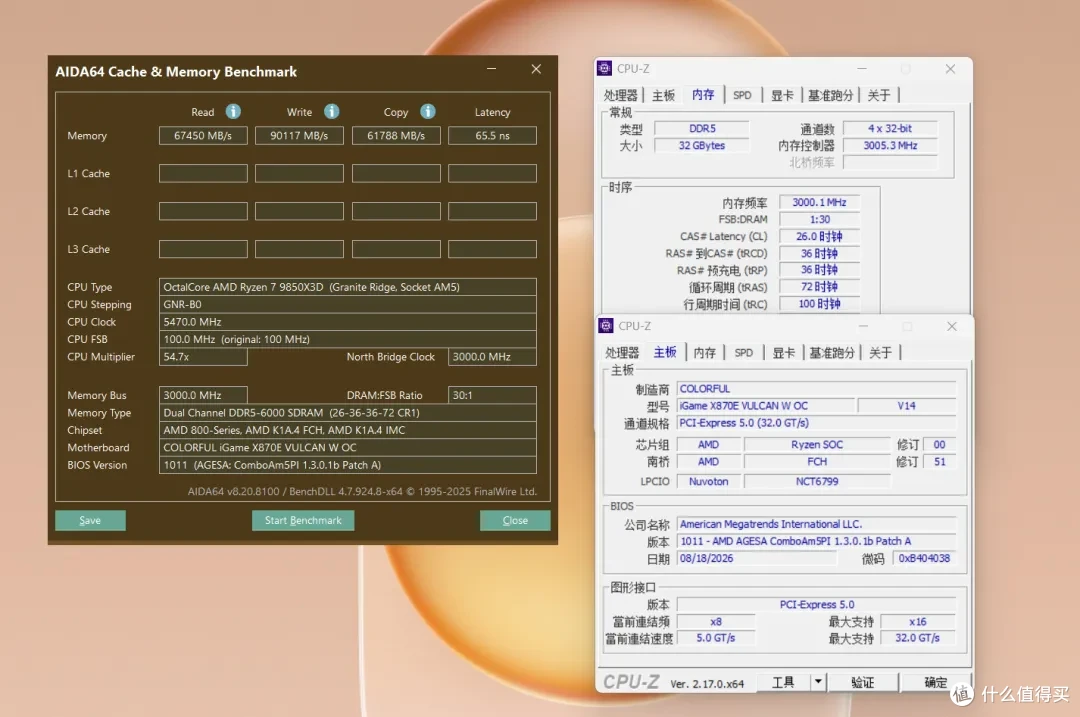Click the iGame X870E VULCAN W OC model in CPU-Z
The height and width of the screenshot is (717, 1080).
(766, 406)
